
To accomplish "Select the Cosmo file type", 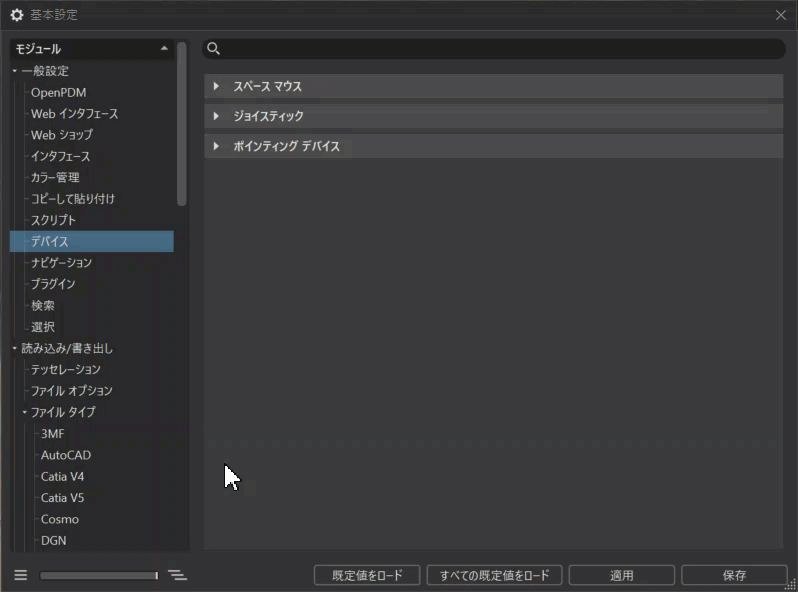I will point(60,519).
